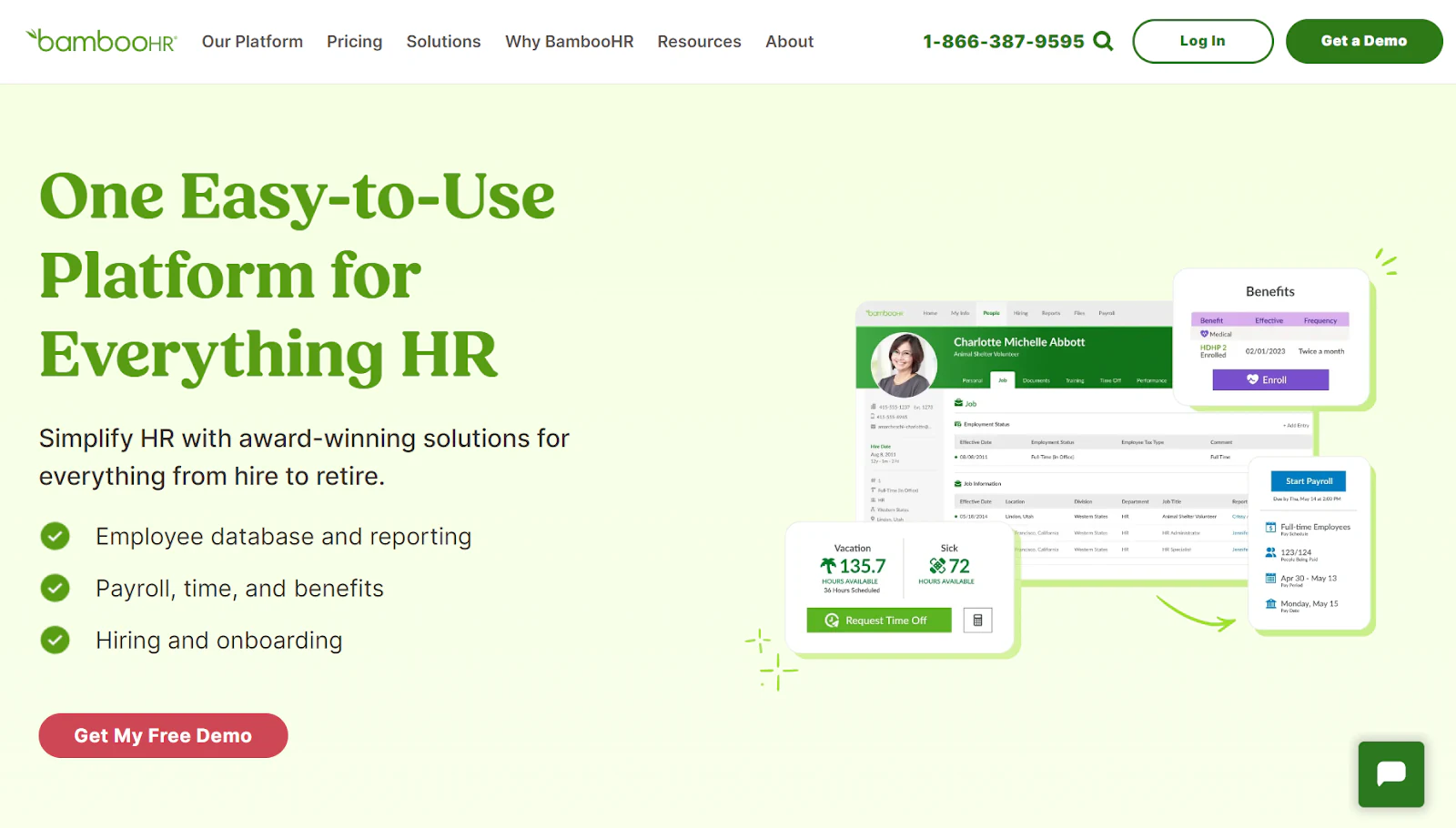Click the vacation palm tree icon

tap(828, 566)
